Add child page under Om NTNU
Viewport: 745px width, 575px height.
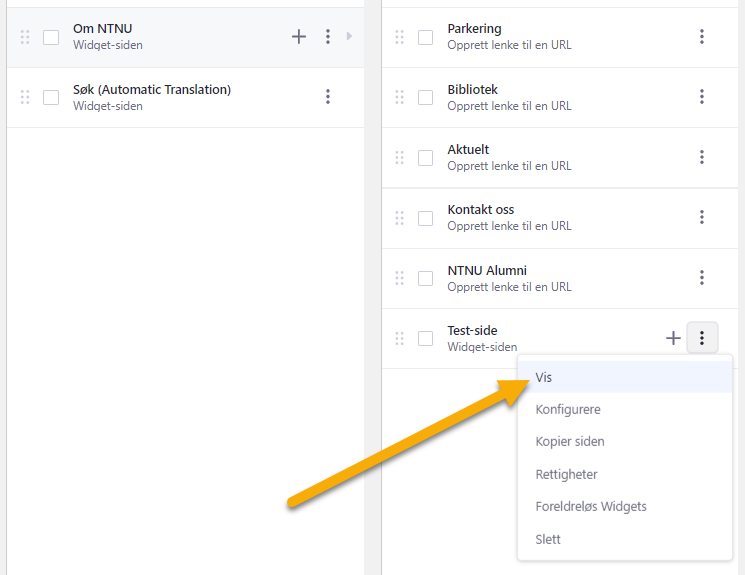point(299,37)
